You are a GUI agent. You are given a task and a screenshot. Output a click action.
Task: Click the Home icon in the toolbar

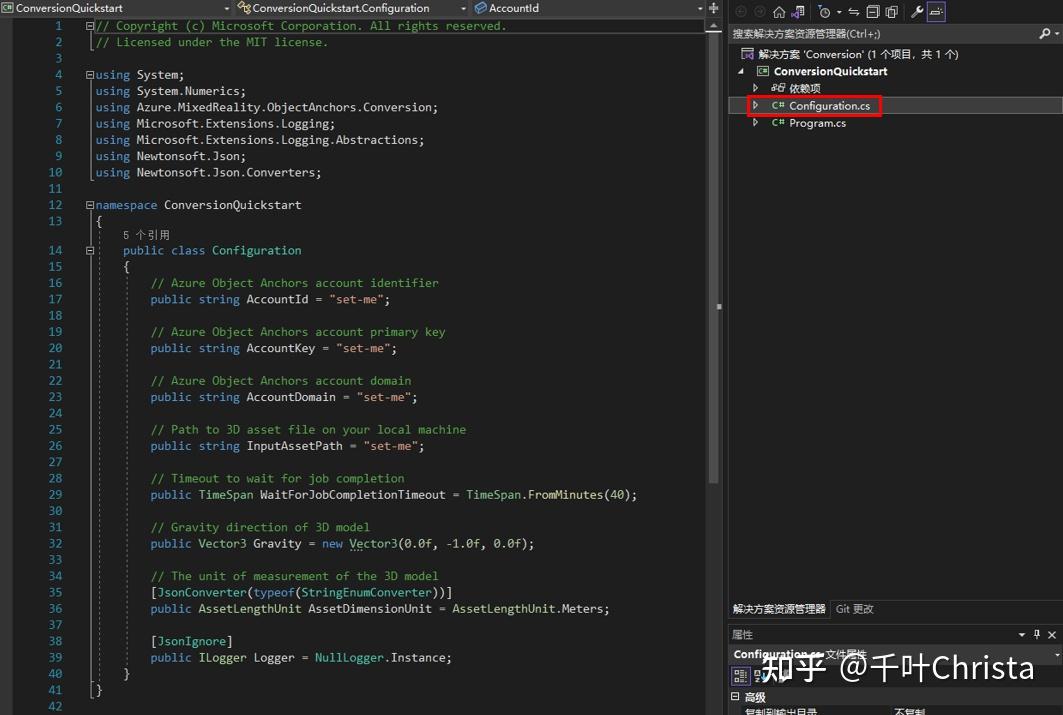[778, 12]
